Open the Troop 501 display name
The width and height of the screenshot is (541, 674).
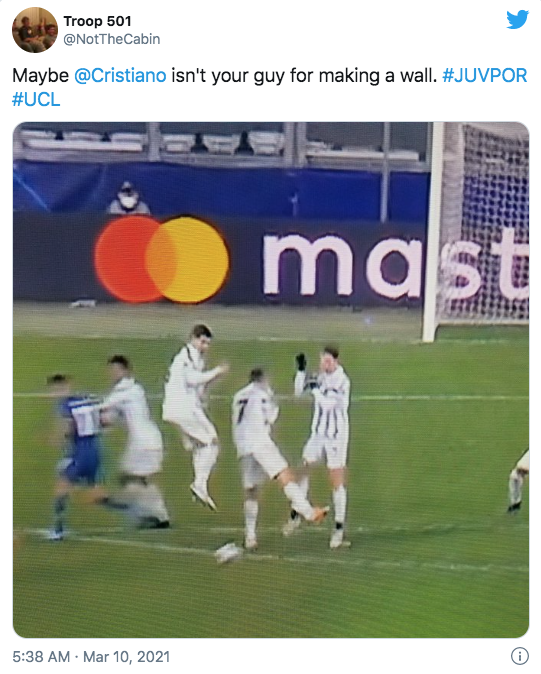(x=98, y=21)
